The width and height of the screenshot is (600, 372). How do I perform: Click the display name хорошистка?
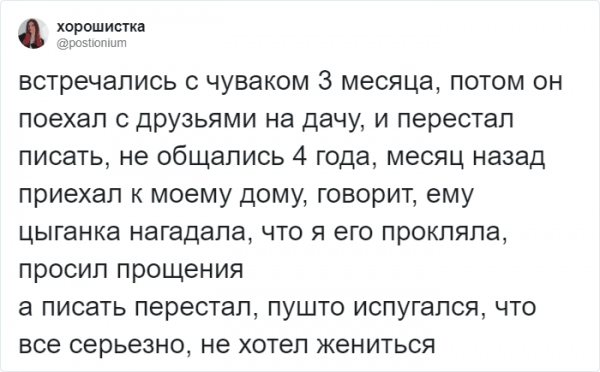coord(101,27)
